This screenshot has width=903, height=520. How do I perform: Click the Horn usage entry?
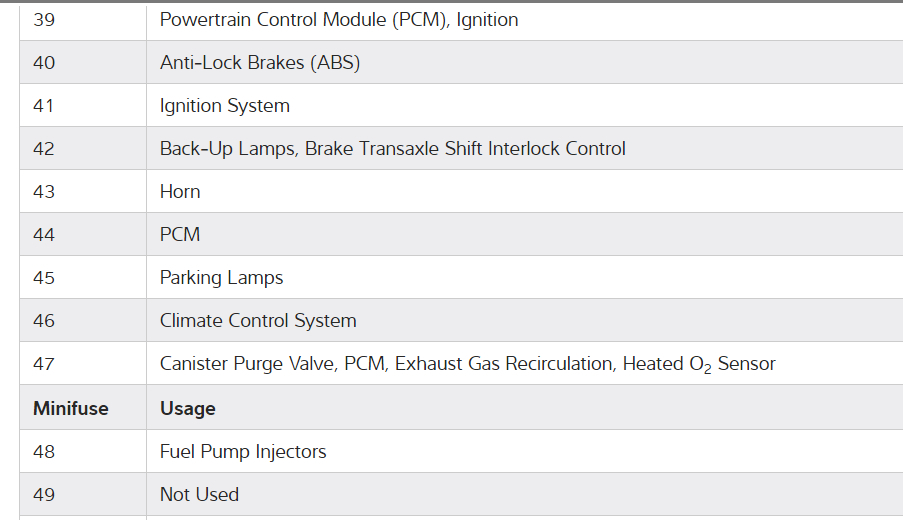[x=180, y=192]
